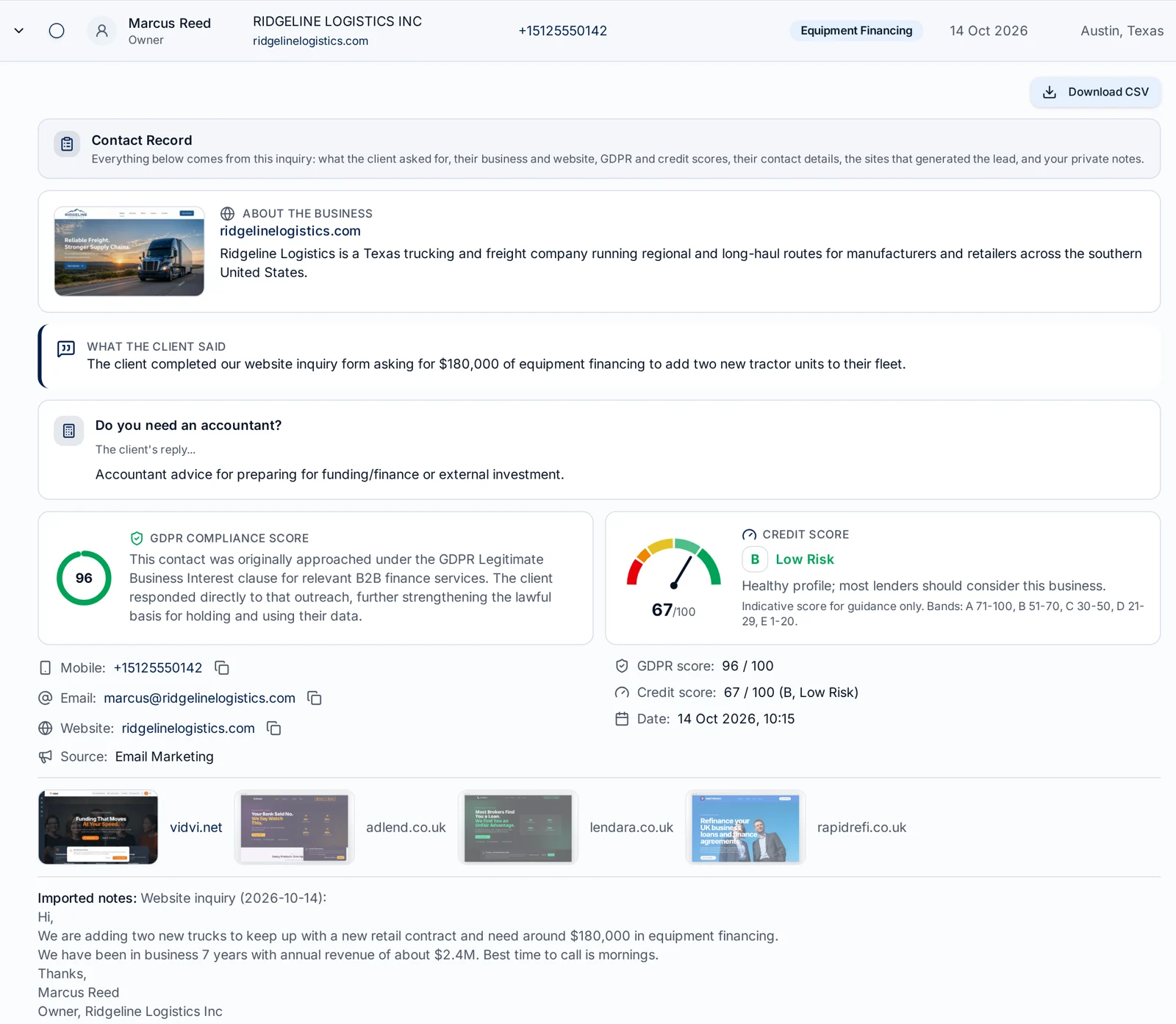Screen dimensions: 1176x1024
Task: Call mobile number +15125550142 in details
Action: pyautogui.click(x=158, y=668)
